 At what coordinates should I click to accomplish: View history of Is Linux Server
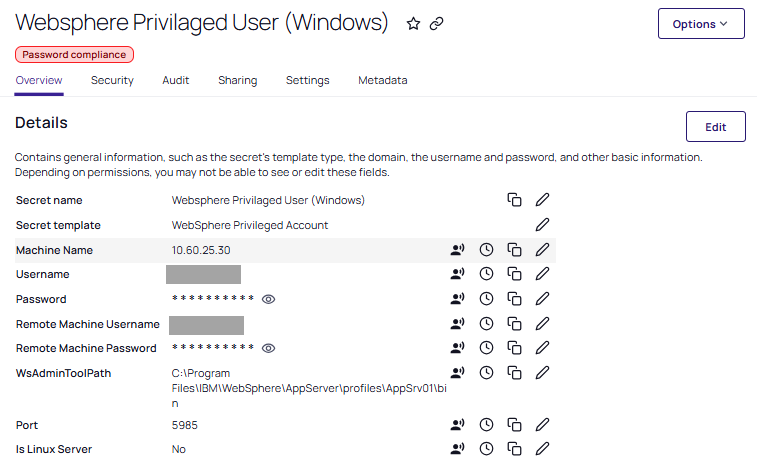coord(486,449)
